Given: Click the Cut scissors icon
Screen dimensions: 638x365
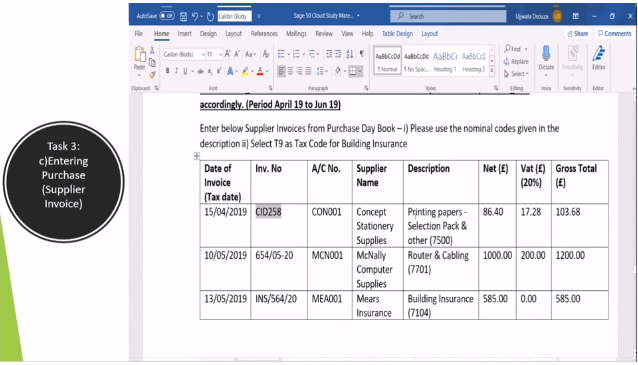Looking at the screenshot, I should 152,50.
